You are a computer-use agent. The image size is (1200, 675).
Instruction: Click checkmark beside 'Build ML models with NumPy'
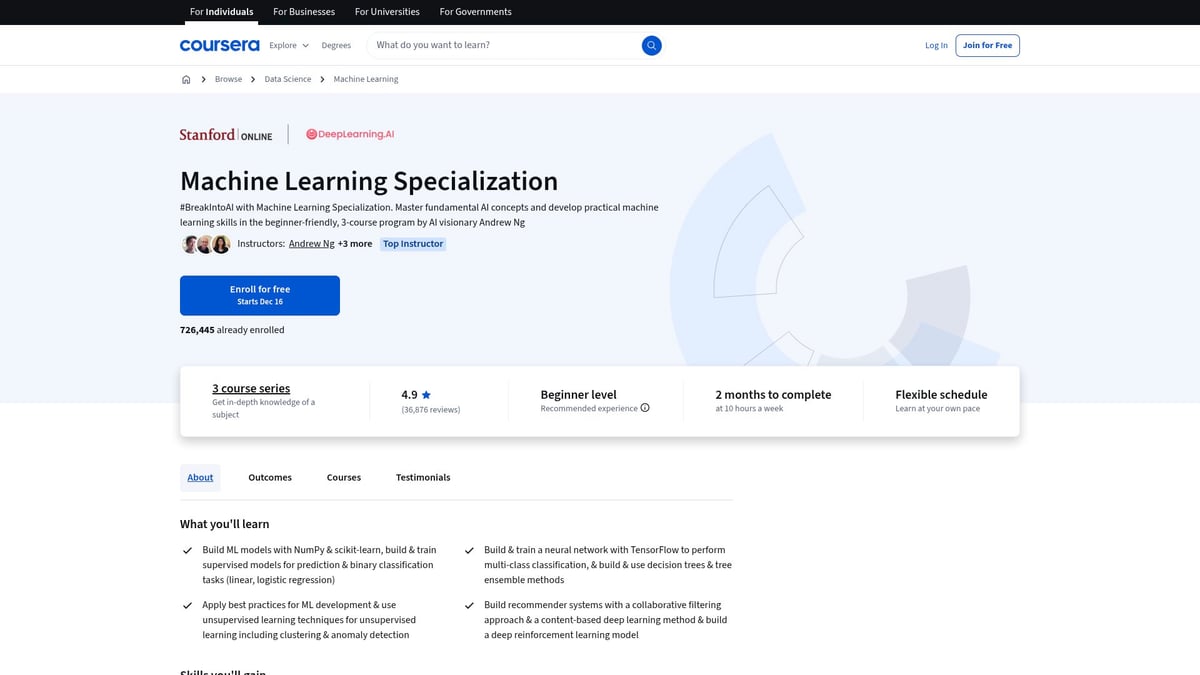[x=187, y=550]
